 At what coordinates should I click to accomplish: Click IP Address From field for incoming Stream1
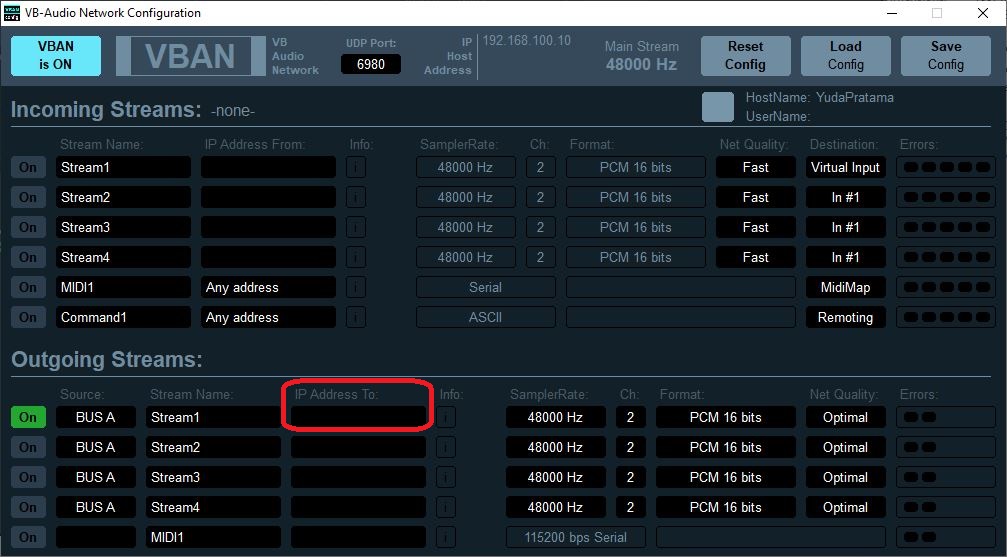pos(268,167)
